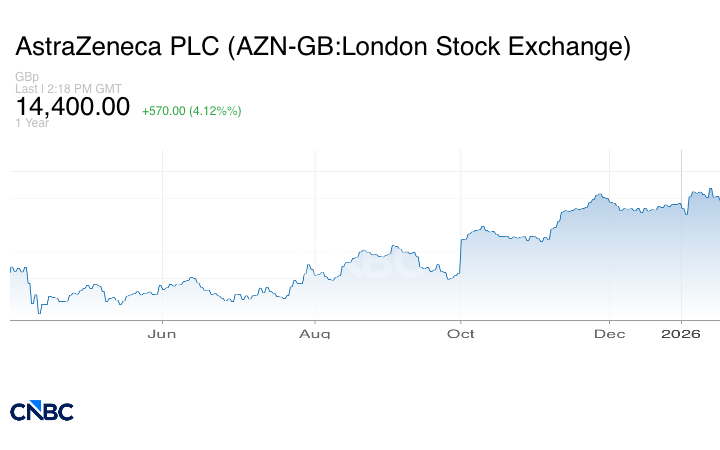This screenshot has height=450, width=720.
Task: Click the Aug axis label
Action: (x=315, y=333)
